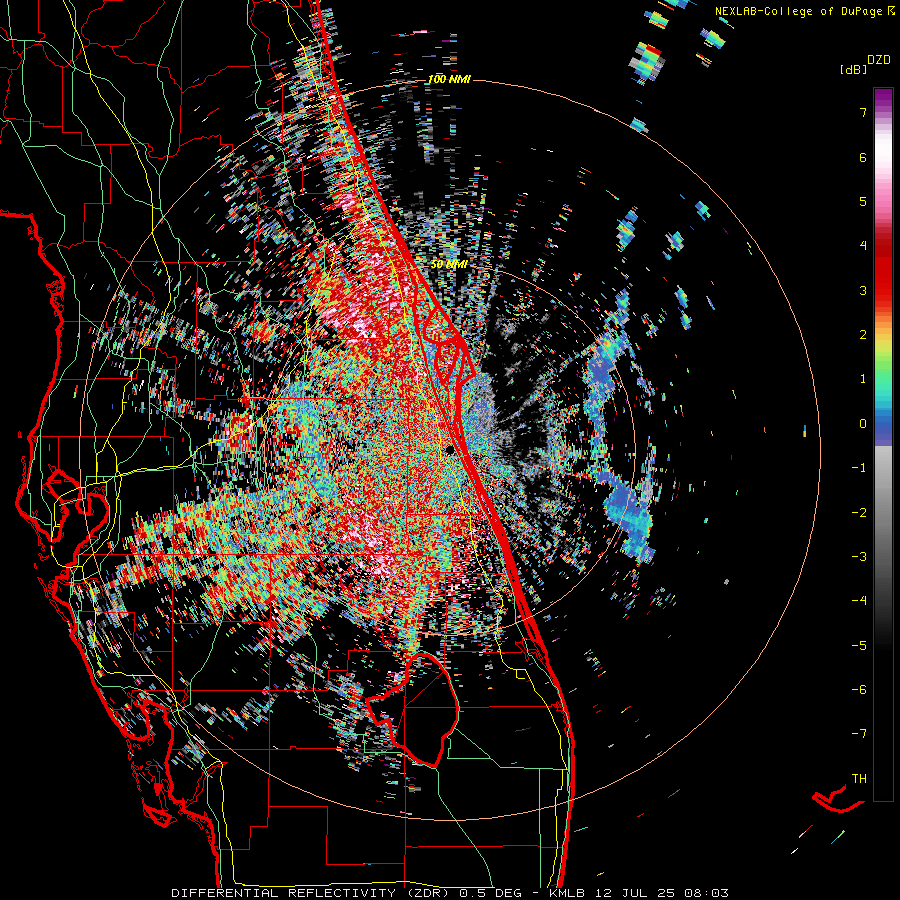Image resolution: width=900 pixels, height=900 pixels.
Task: Click the 7 value on the color scale
Action: click(863, 112)
